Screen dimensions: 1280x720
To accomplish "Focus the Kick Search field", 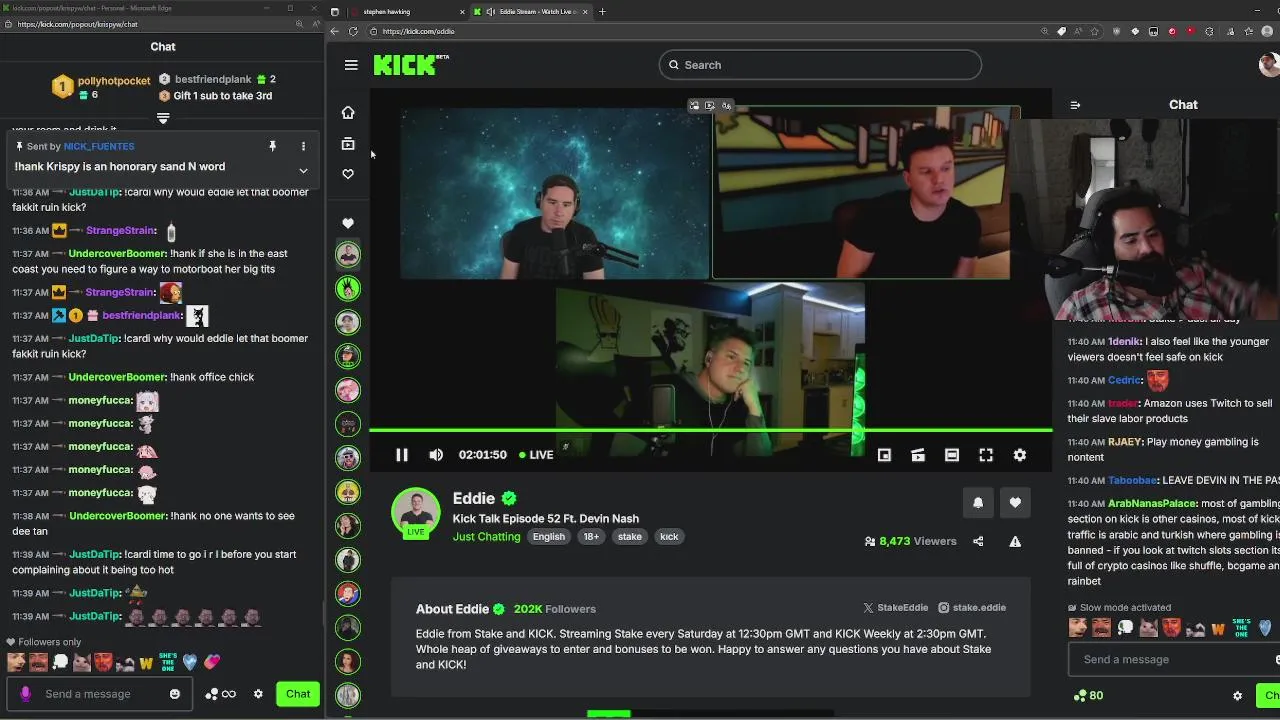I will (x=820, y=65).
